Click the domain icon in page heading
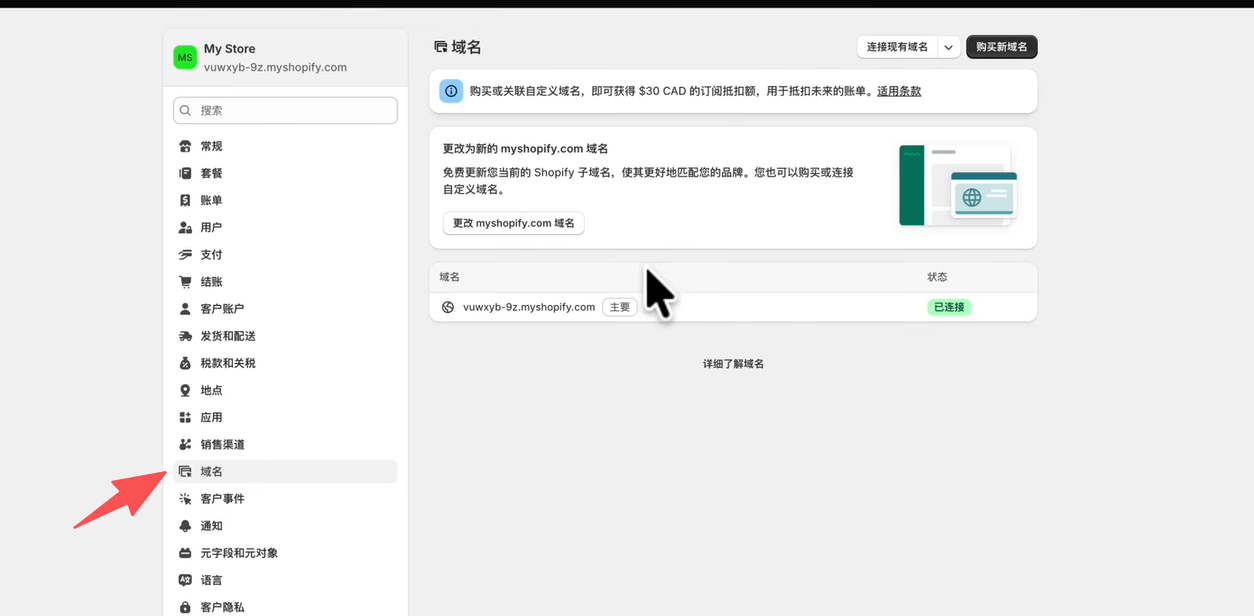The image size is (1254, 616). coord(441,47)
